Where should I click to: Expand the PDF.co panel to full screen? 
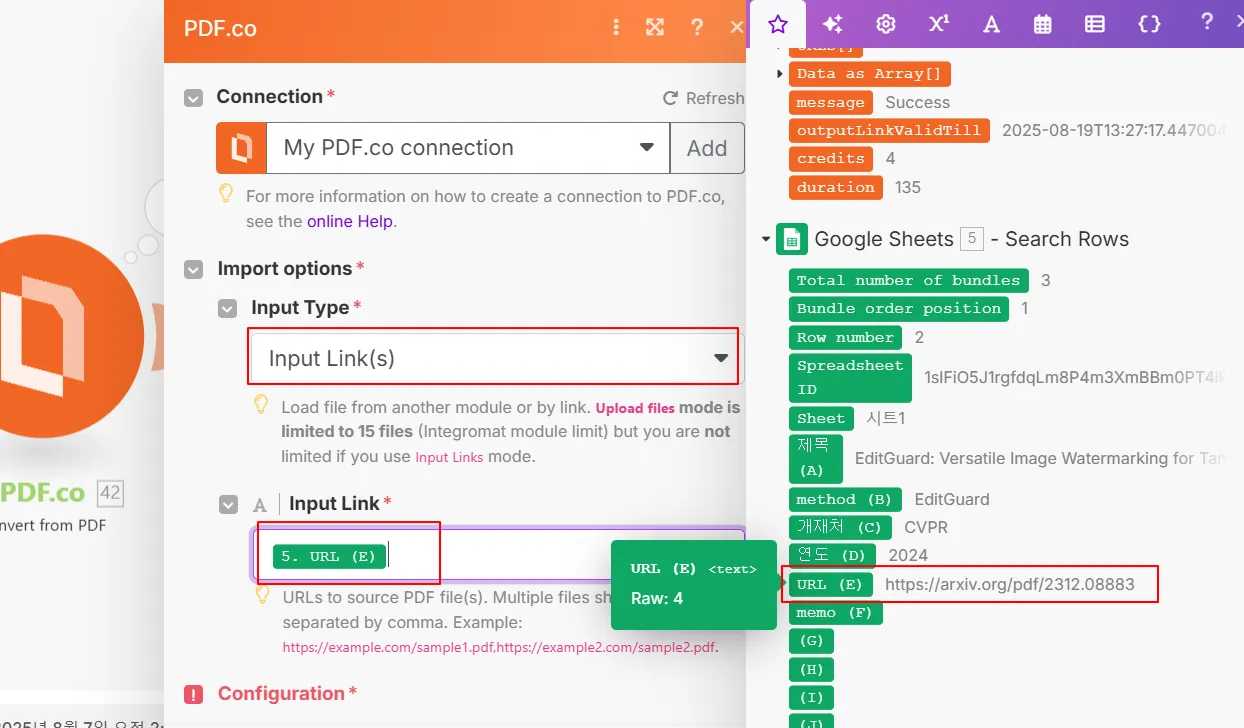tap(655, 27)
